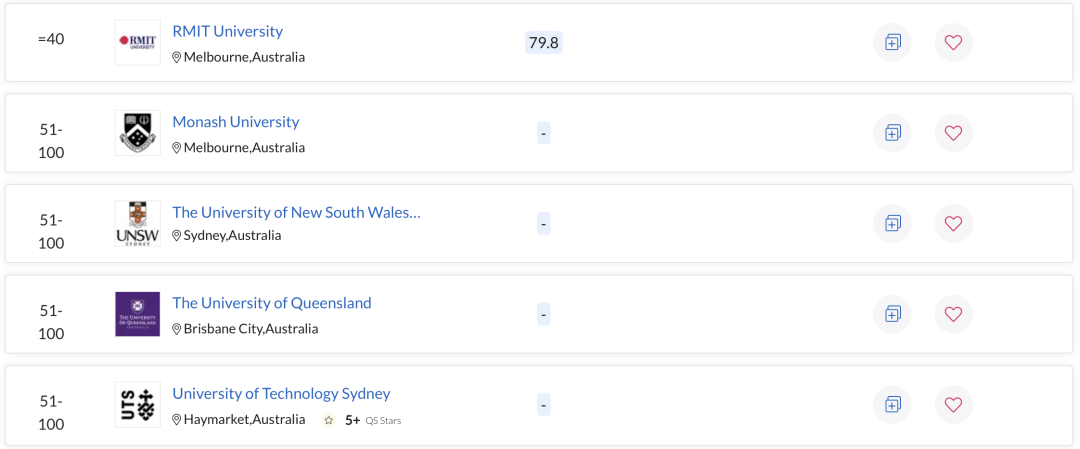Add University of Queensland to compare
The image size is (1080, 449).
click(892, 314)
